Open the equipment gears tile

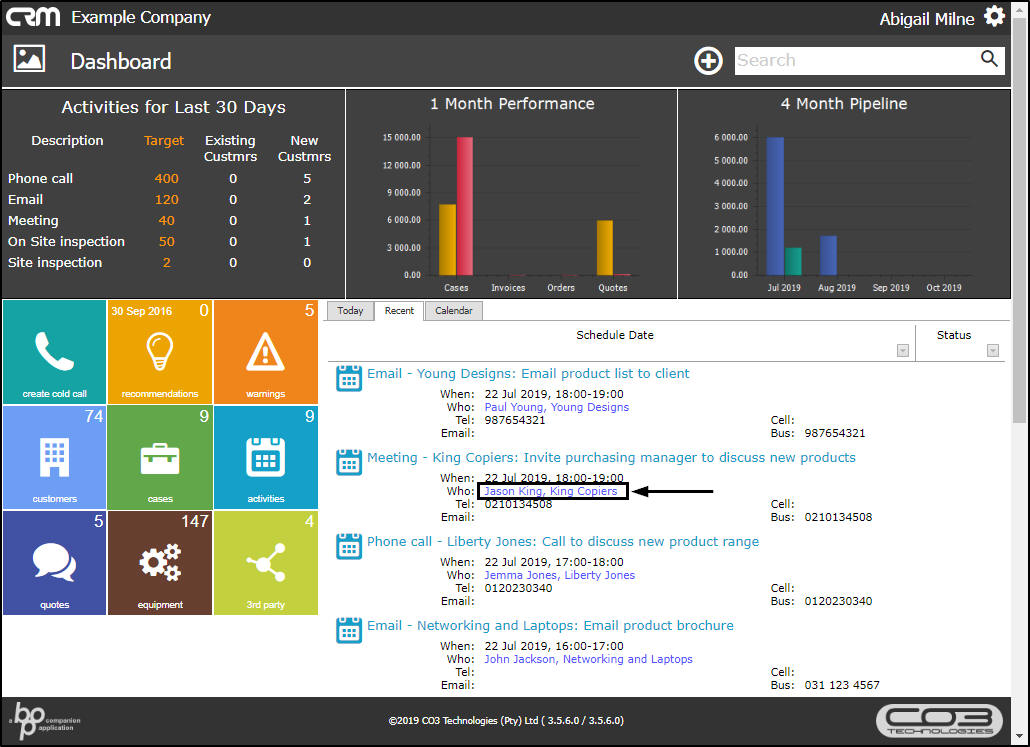point(159,562)
